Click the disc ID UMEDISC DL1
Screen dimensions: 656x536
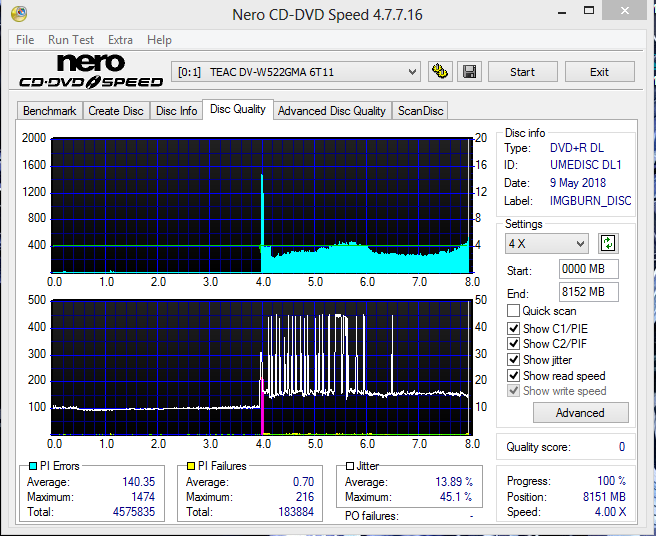[x=586, y=165]
